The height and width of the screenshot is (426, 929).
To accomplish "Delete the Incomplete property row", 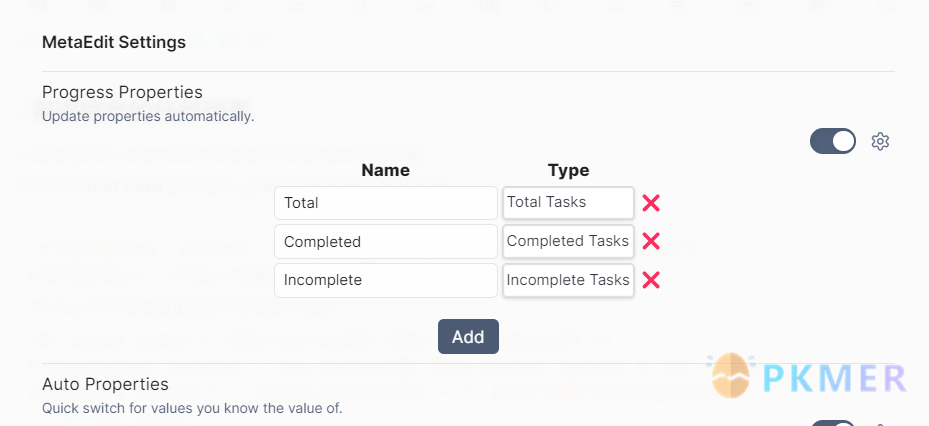I will click(x=651, y=280).
